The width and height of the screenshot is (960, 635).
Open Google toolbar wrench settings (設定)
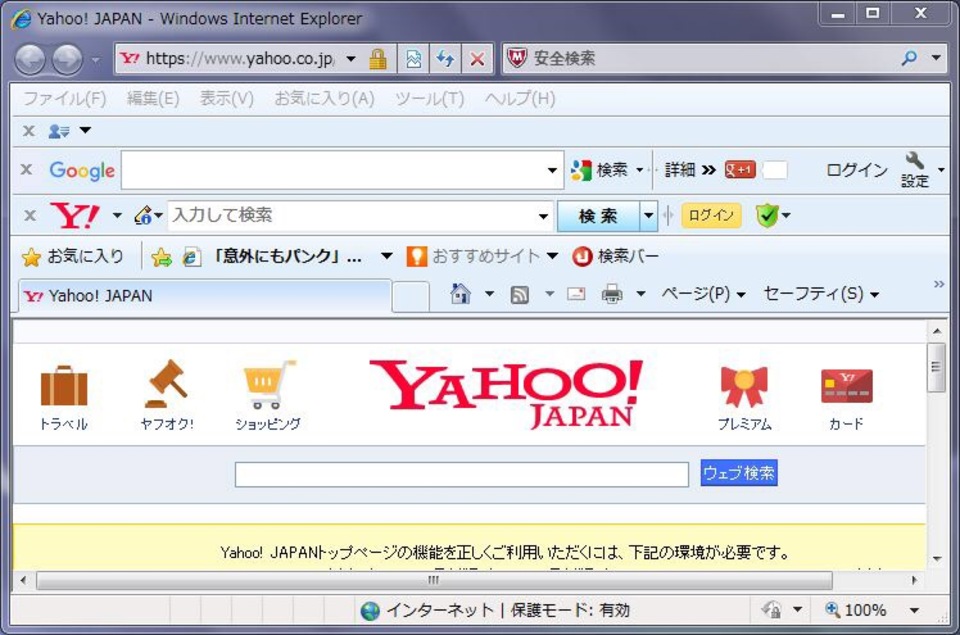915,170
